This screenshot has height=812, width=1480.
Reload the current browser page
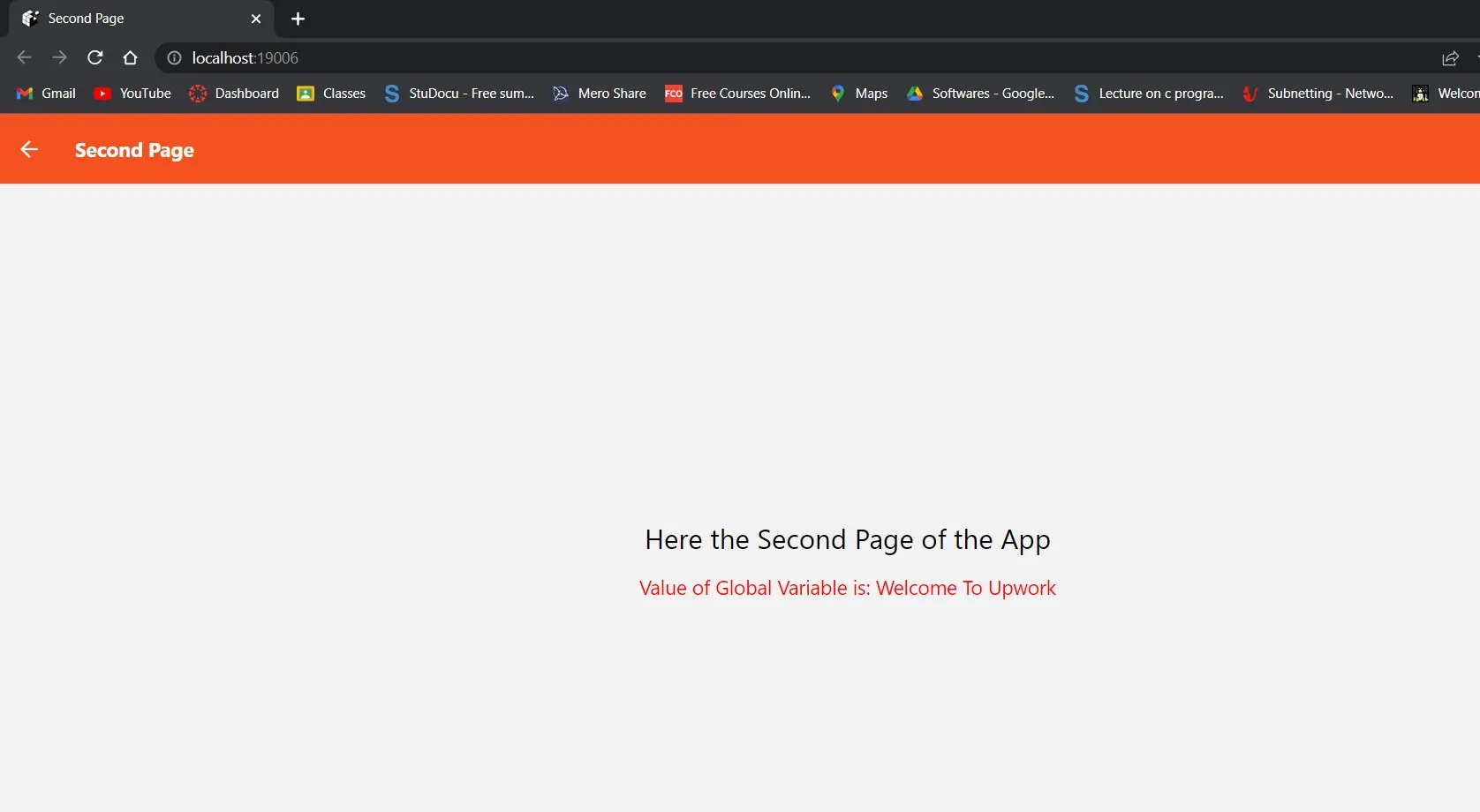tap(95, 57)
